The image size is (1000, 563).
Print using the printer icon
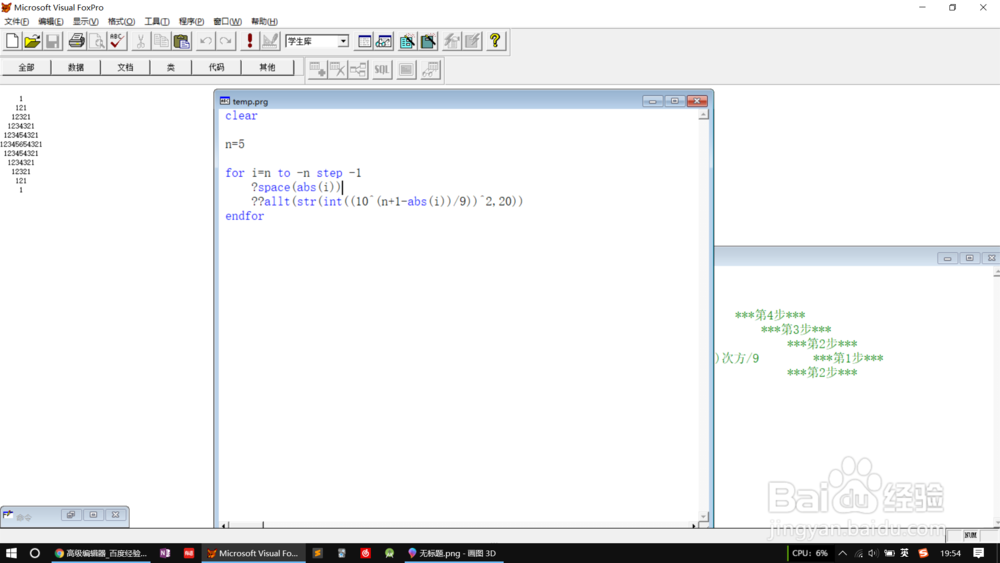click(x=77, y=41)
